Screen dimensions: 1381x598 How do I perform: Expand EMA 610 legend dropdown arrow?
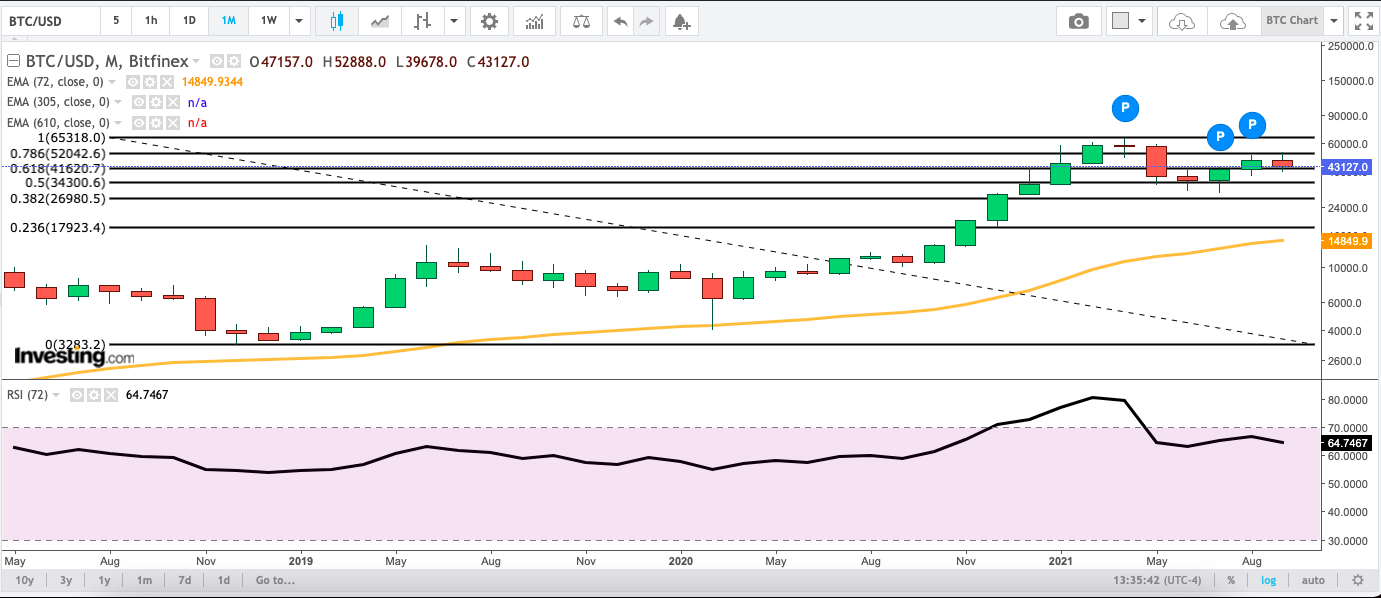(120, 122)
